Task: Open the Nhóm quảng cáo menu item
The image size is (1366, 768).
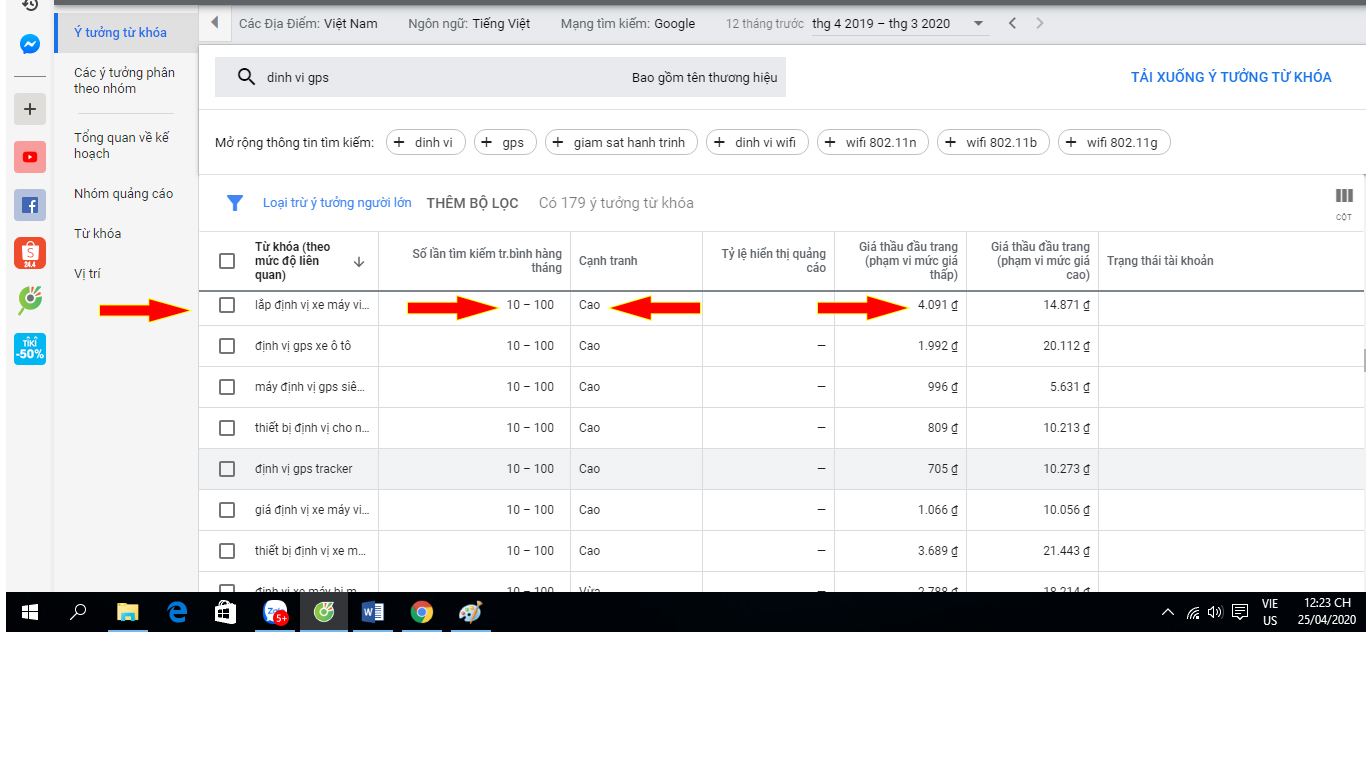Action: pos(123,194)
